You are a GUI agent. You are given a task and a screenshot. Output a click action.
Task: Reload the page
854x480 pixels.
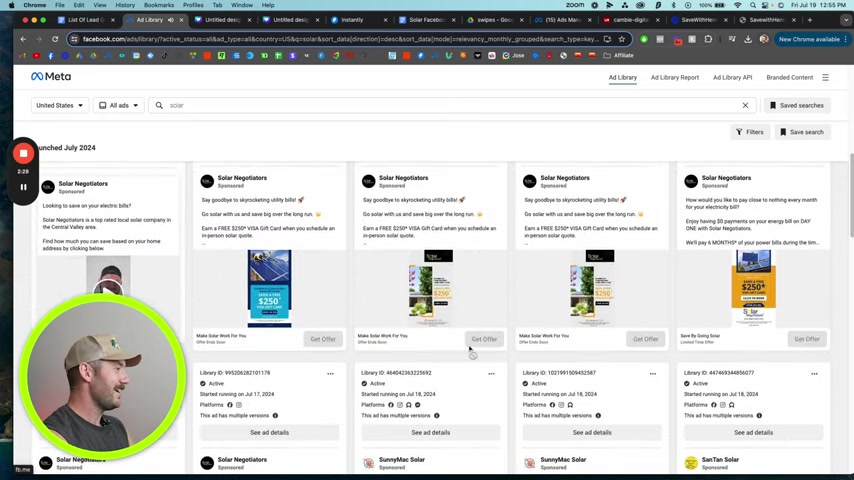point(55,39)
